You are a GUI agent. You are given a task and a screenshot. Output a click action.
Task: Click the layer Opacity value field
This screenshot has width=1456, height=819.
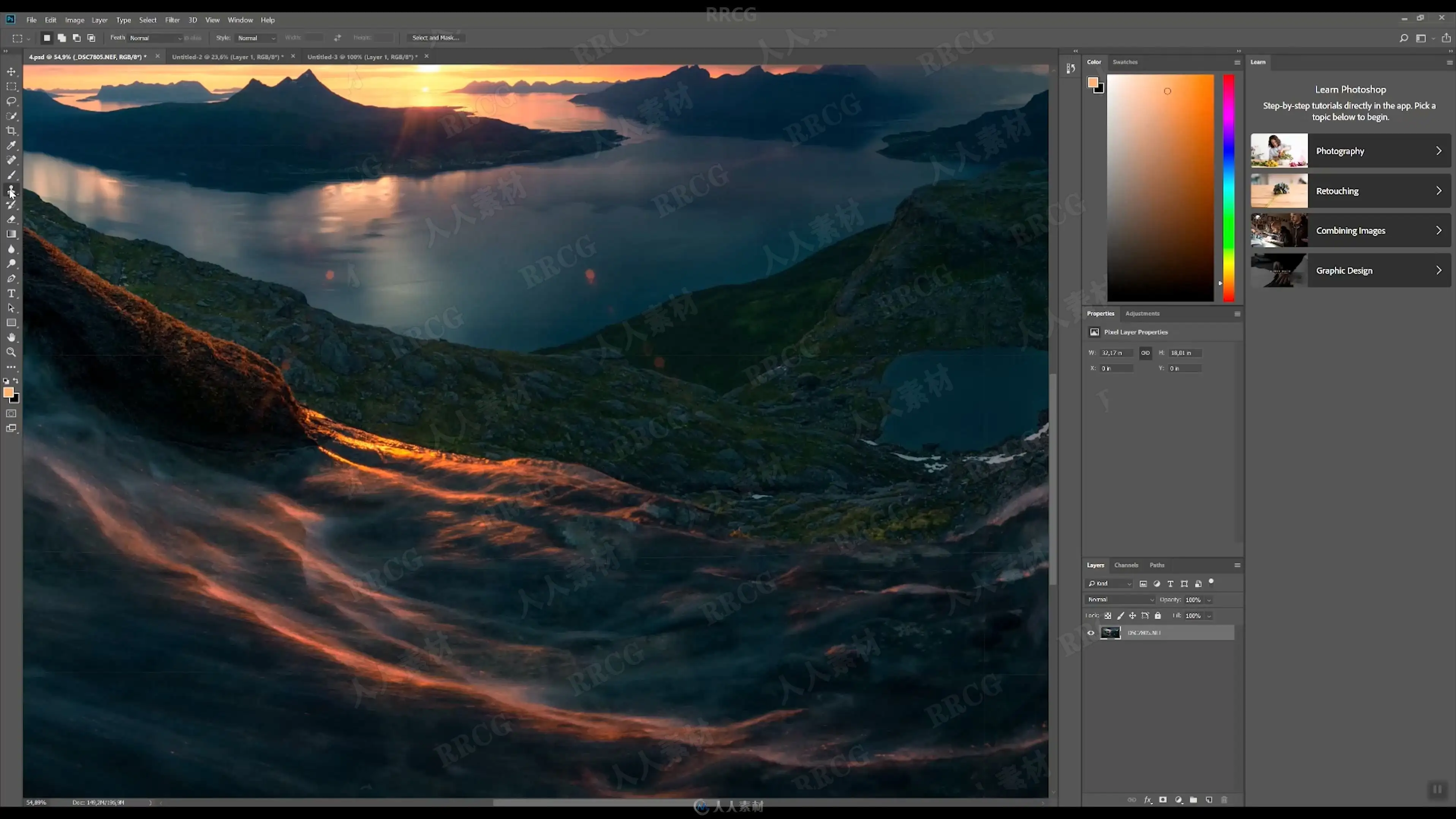1193,600
